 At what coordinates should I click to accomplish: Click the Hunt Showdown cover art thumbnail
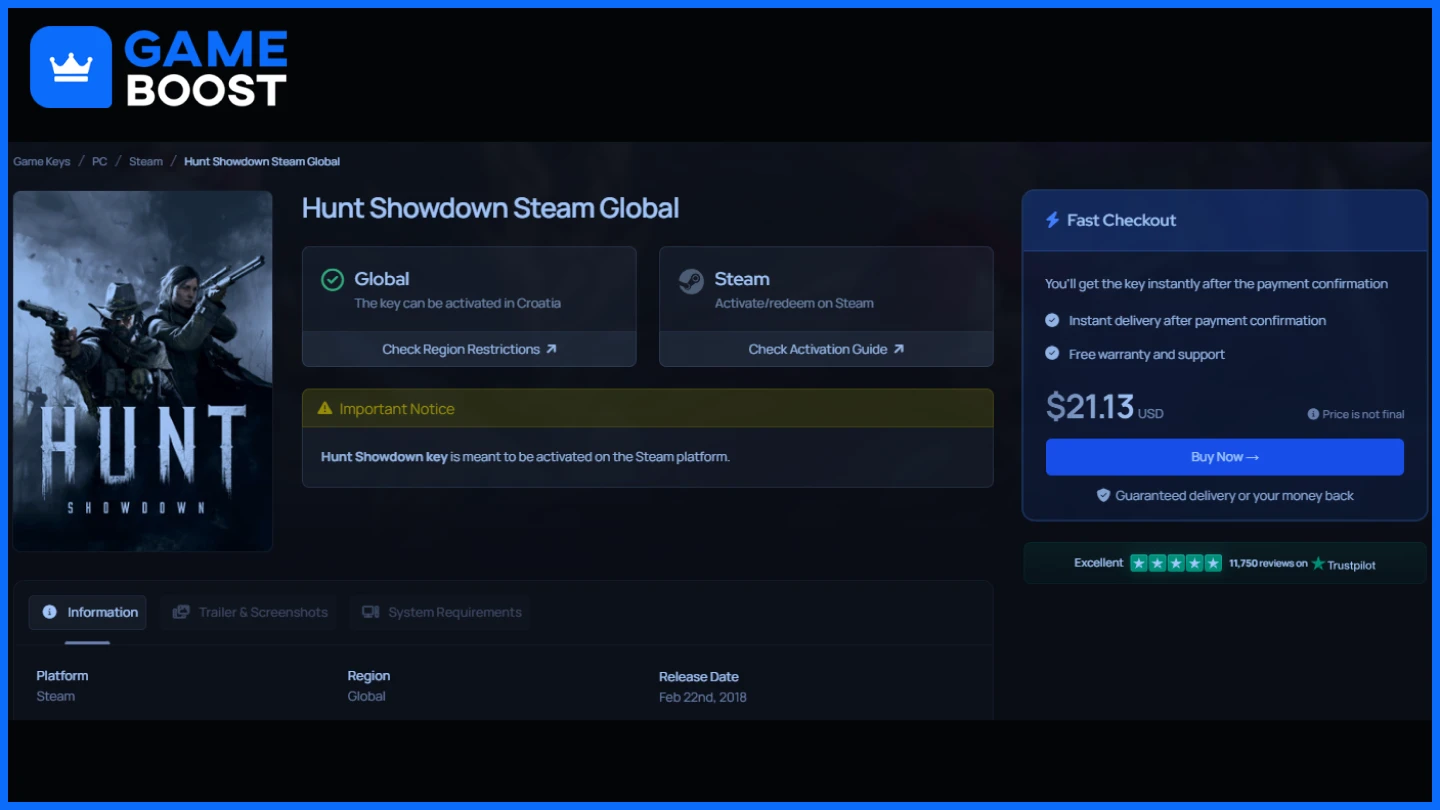tap(143, 371)
